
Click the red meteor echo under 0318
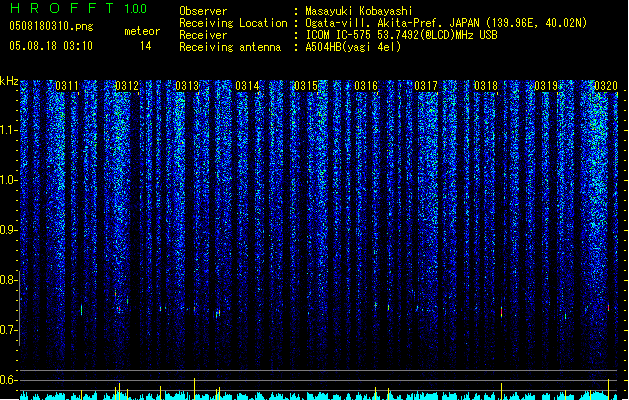click(501, 312)
